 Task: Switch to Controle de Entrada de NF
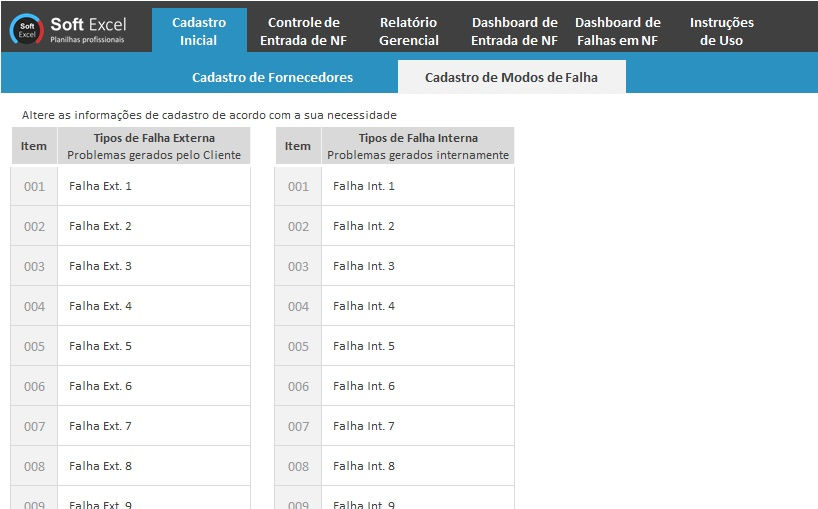[304, 31]
